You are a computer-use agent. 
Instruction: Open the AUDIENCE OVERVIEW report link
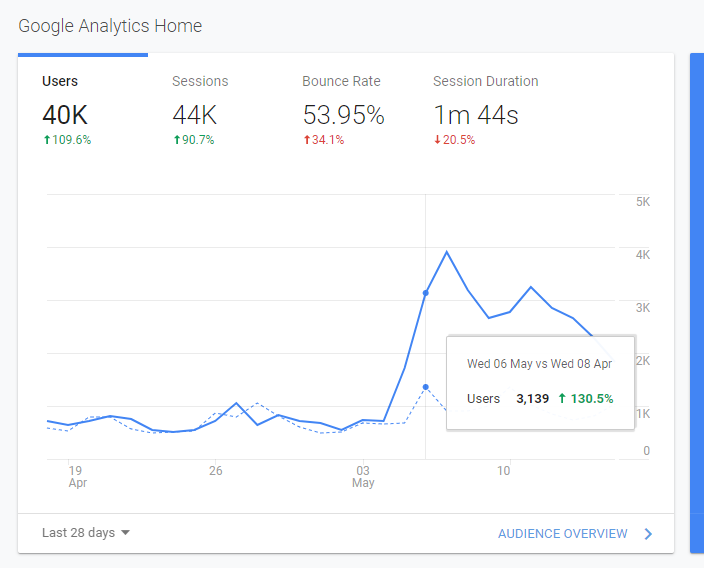pyautogui.click(x=563, y=533)
